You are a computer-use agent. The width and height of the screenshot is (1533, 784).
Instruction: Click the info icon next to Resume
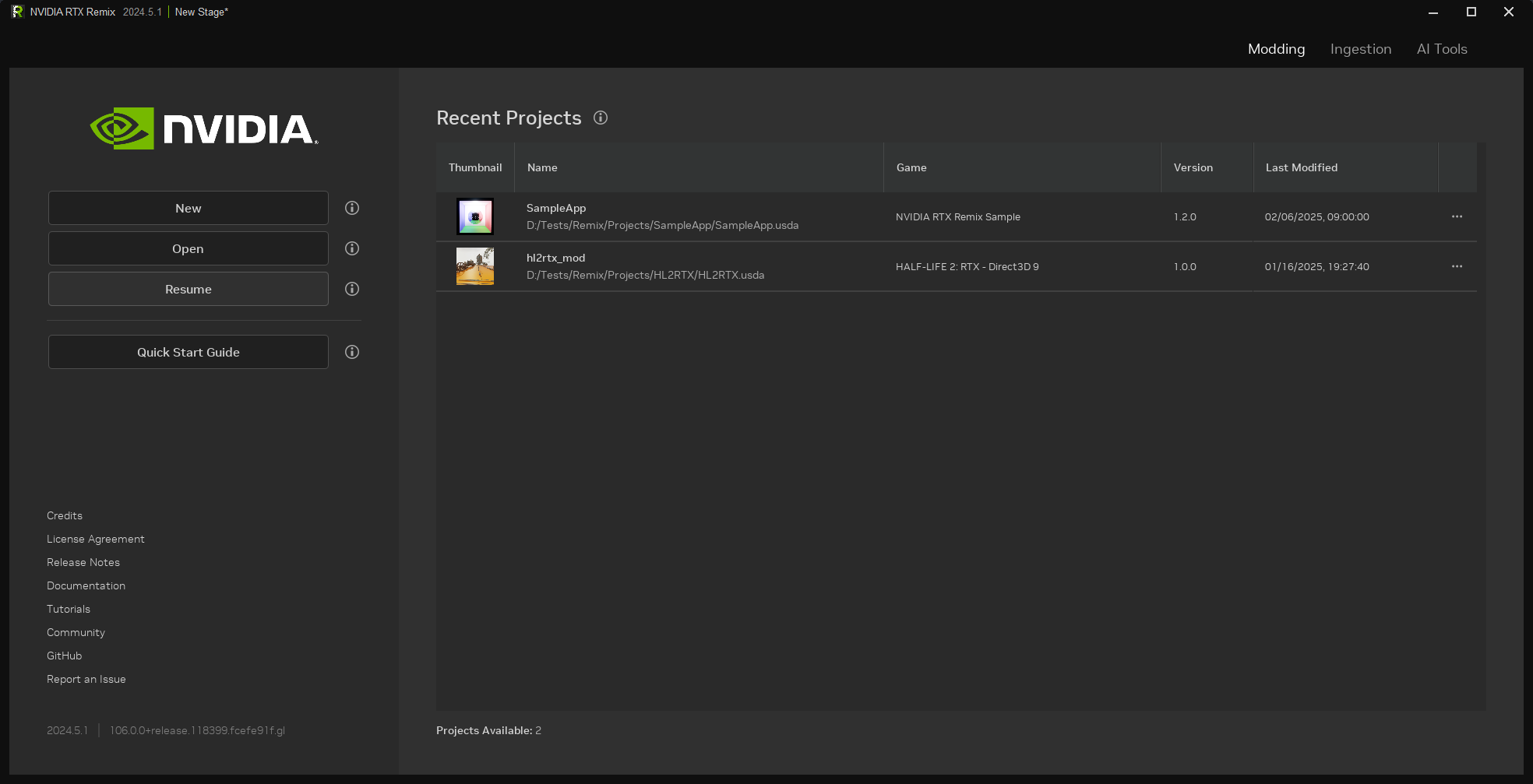[x=352, y=289]
